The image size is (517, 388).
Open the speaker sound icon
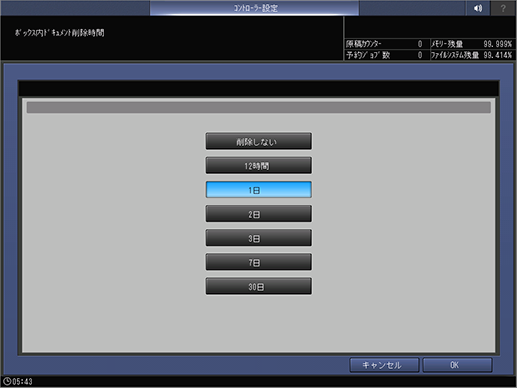tap(478, 8)
